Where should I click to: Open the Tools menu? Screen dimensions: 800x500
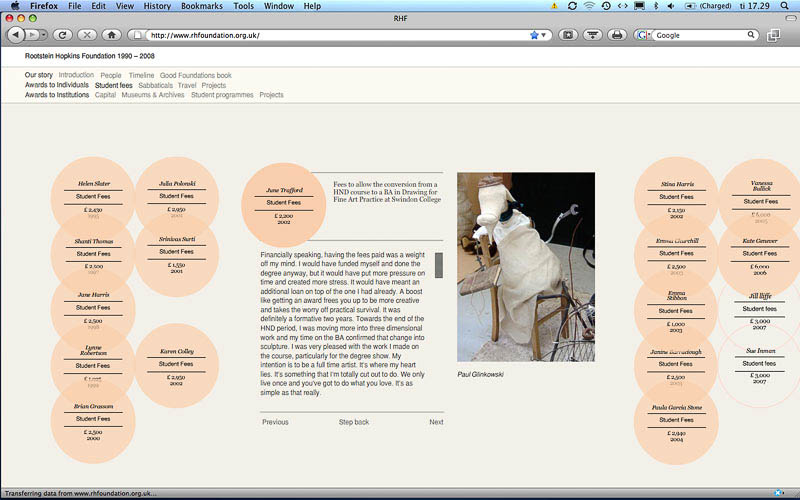pyautogui.click(x=243, y=6)
